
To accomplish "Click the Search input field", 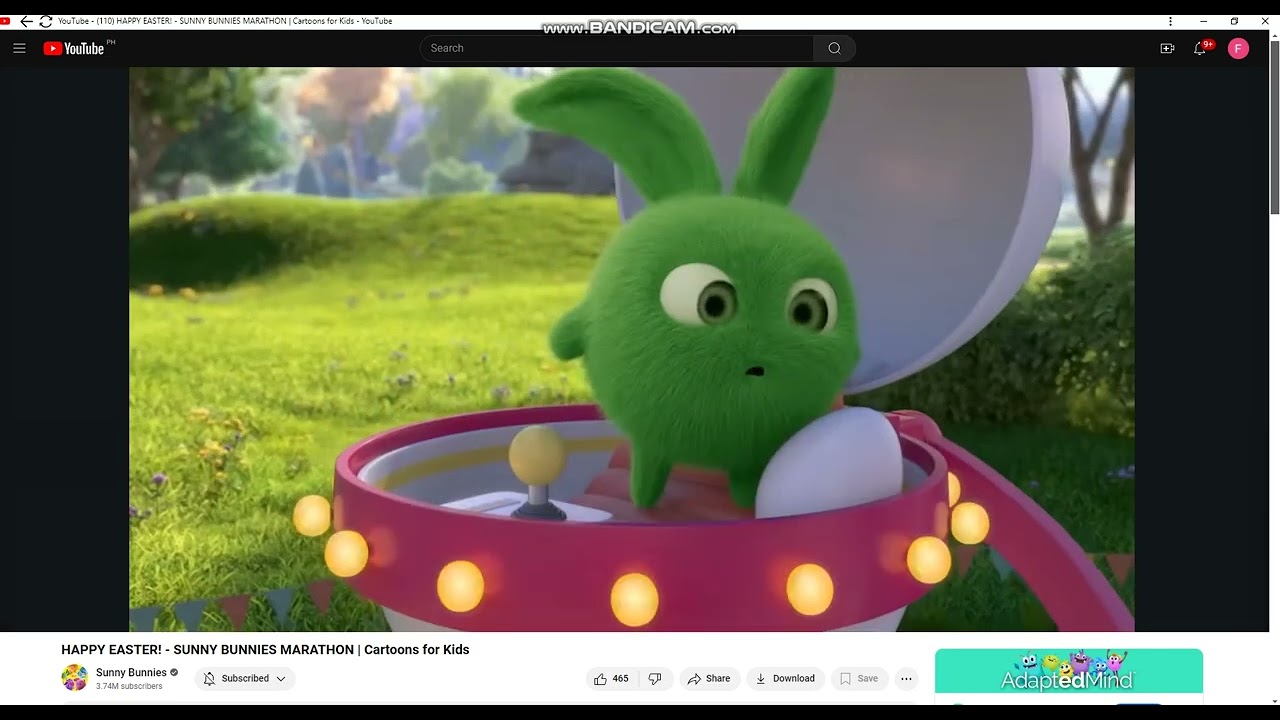I will coord(616,48).
